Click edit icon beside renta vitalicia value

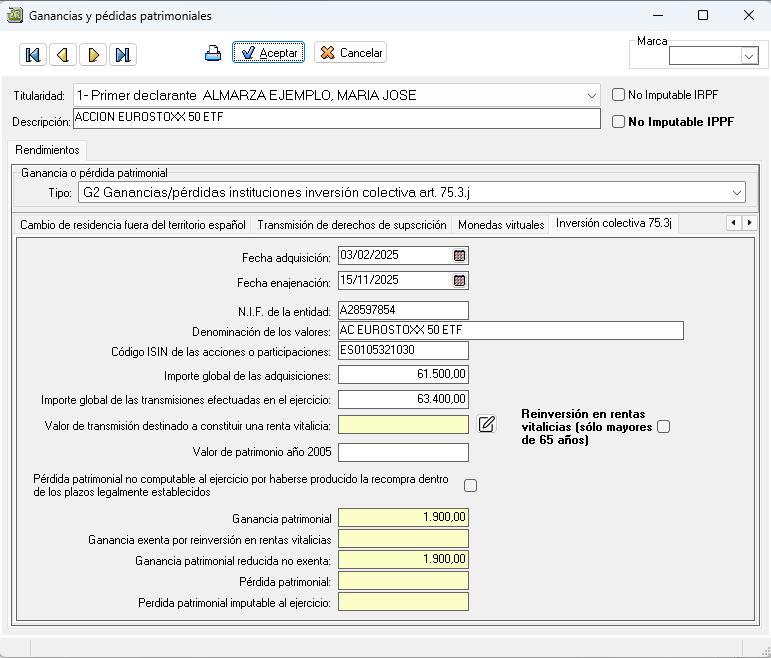pos(487,425)
